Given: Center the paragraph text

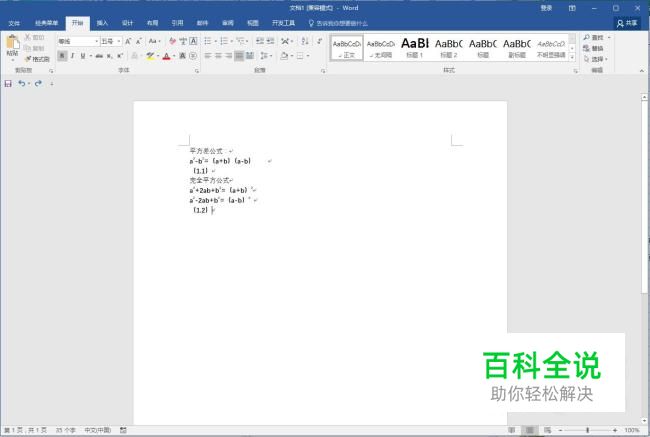Looking at the screenshot, I should (218, 56).
